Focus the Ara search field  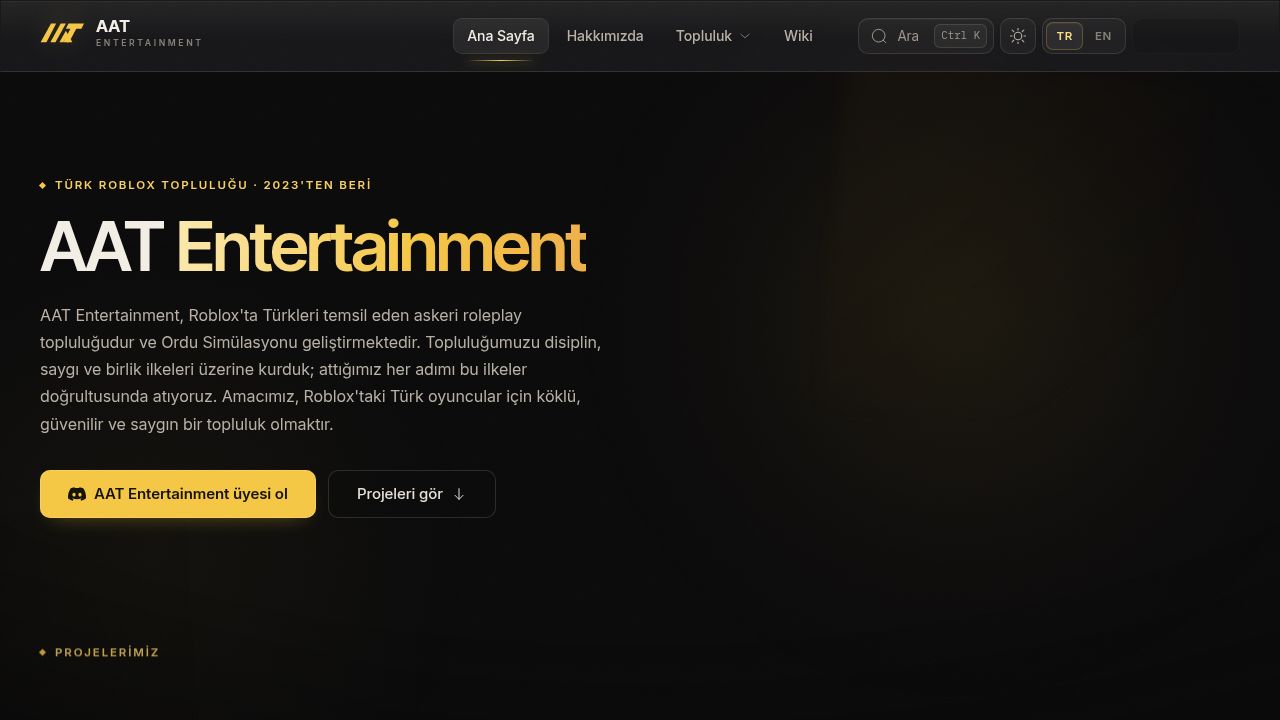point(926,36)
